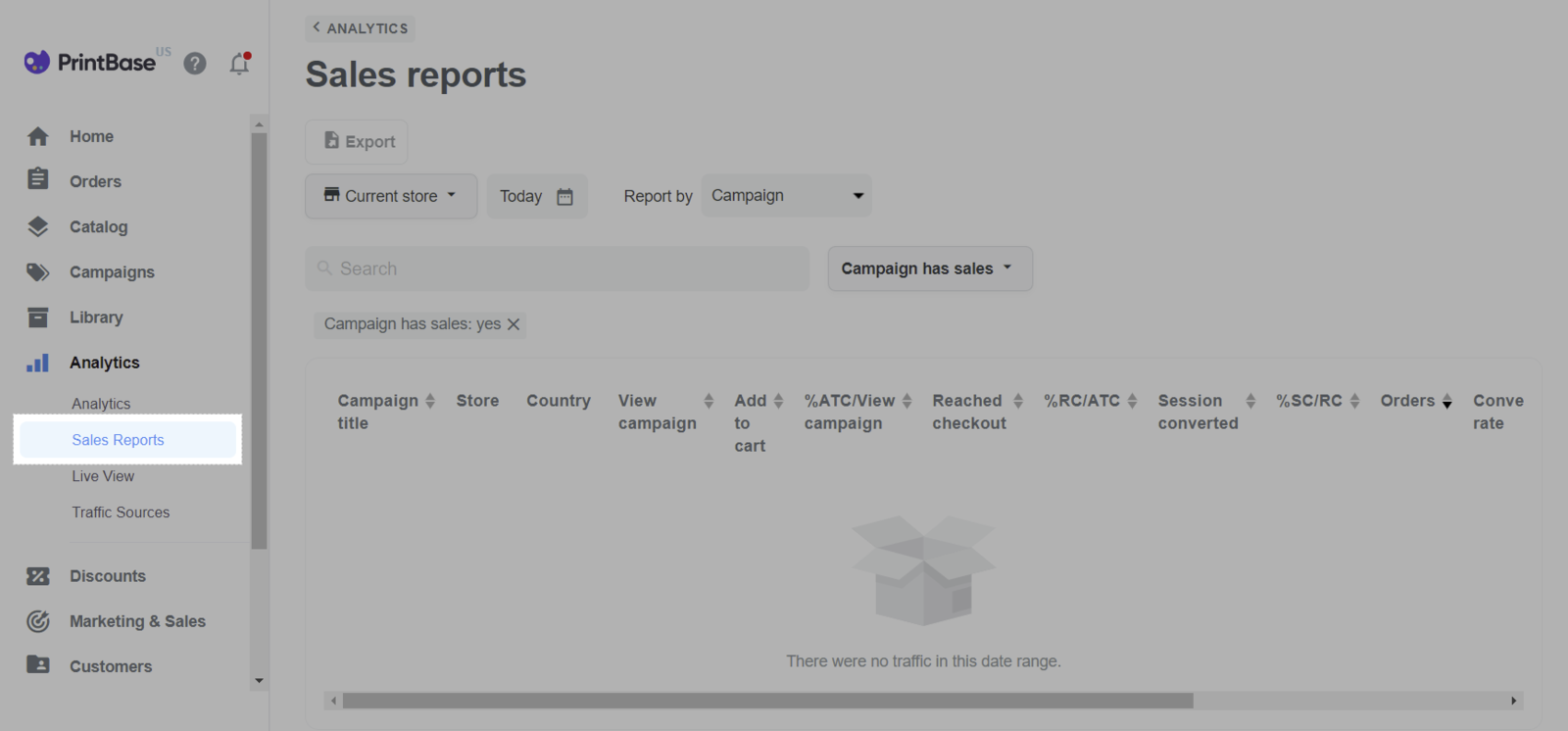Viewport: 1568px width, 731px height.
Task: Click the Export button
Action: (x=357, y=142)
